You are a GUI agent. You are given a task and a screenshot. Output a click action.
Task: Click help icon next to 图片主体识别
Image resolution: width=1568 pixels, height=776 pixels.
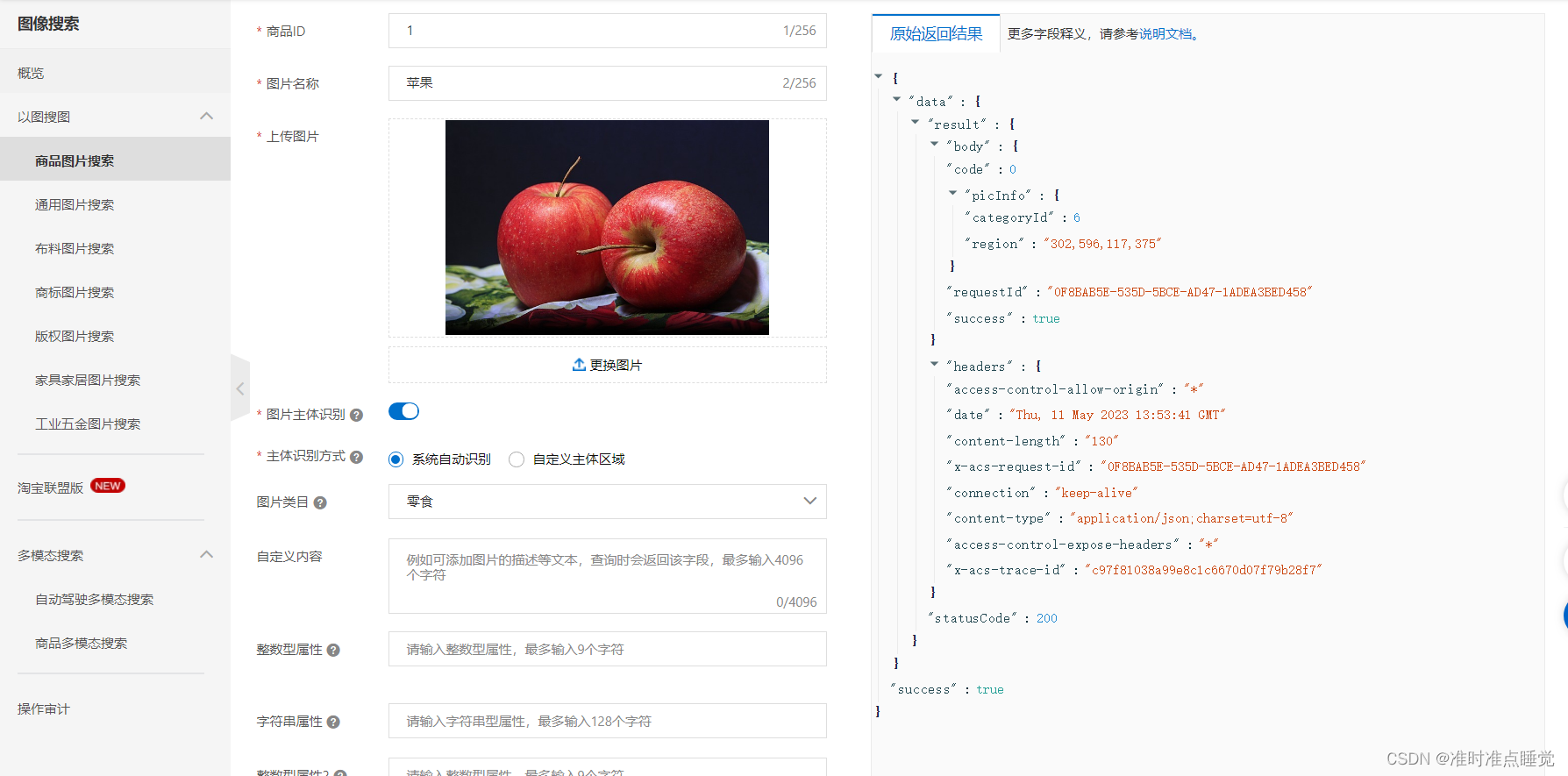pos(356,415)
